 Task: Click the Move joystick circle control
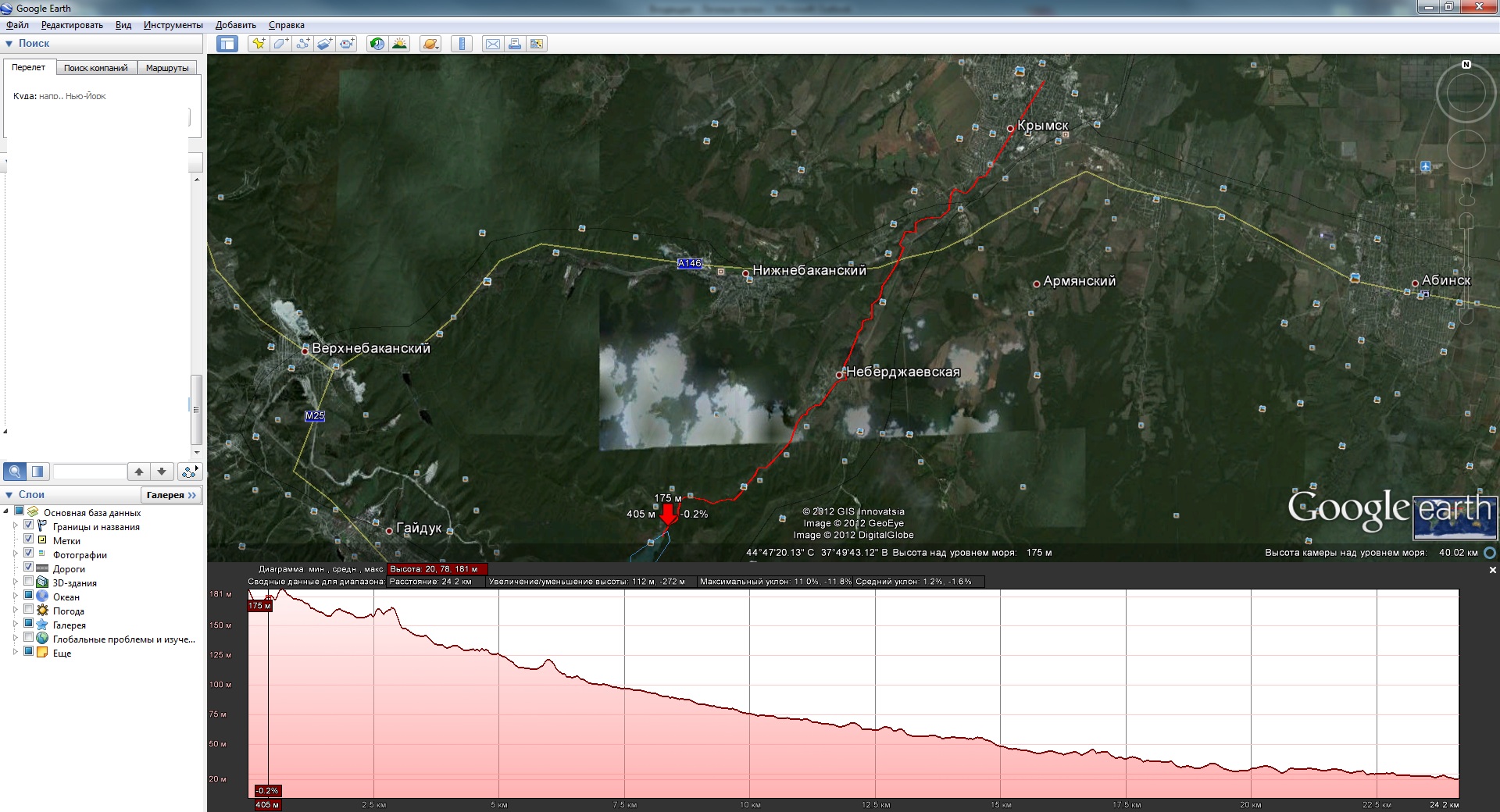[x=1466, y=149]
